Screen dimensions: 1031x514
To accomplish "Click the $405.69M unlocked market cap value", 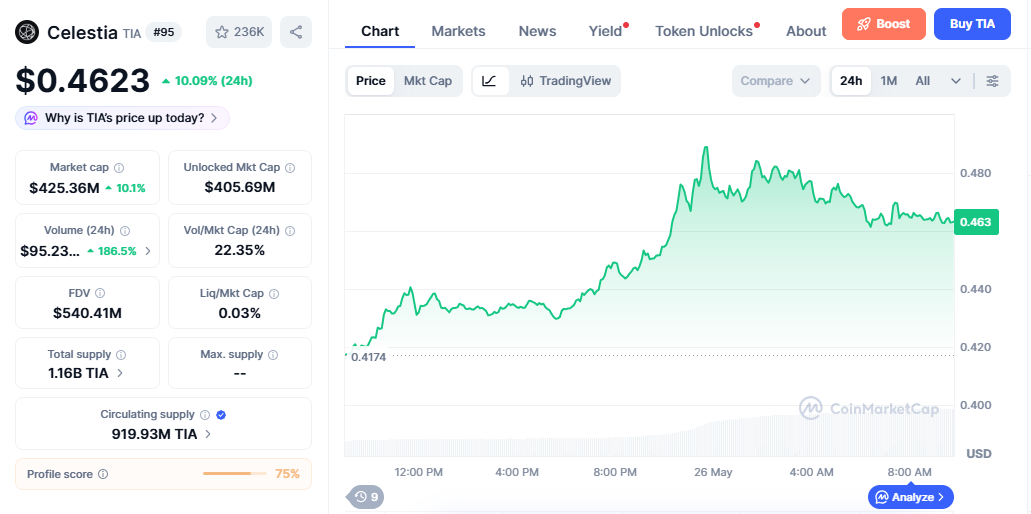I will coord(240,187).
